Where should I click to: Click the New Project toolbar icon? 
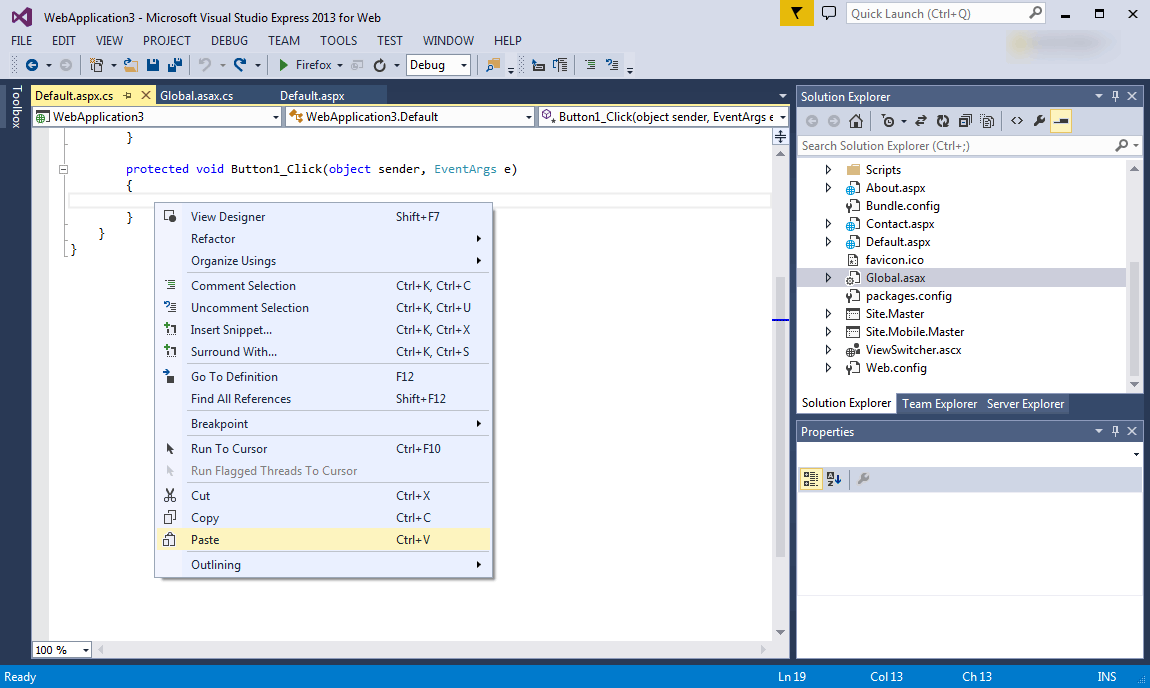[96, 65]
